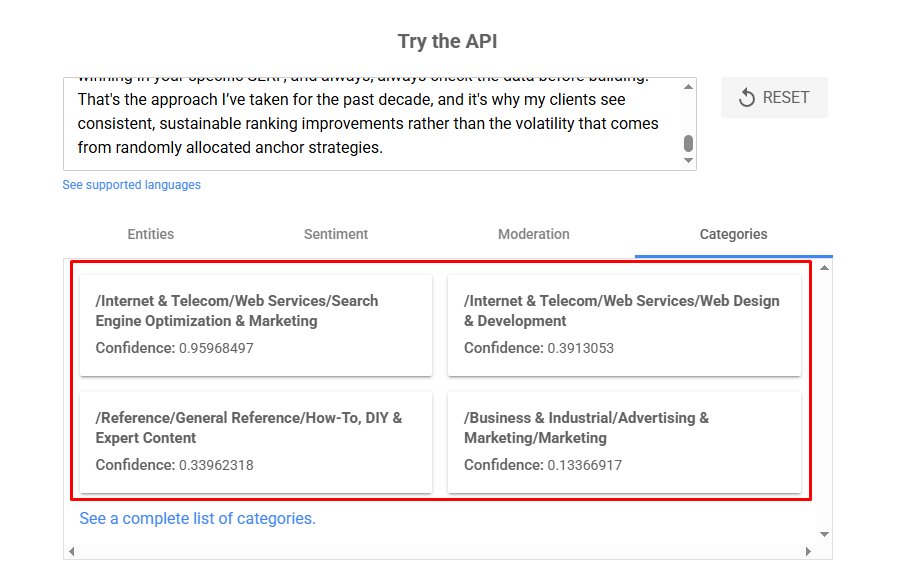This screenshot has height=577, width=904.
Task: Open the See supported languages link
Action: [131, 185]
